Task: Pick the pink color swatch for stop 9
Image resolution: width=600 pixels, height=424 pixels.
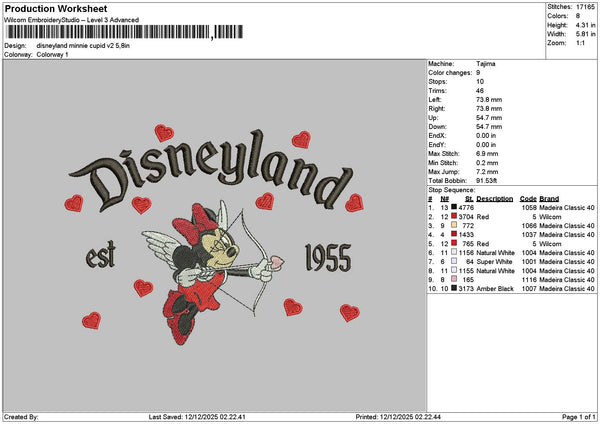Action: [x=455, y=279]
